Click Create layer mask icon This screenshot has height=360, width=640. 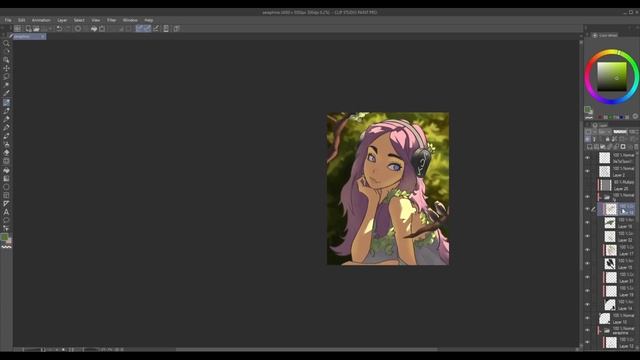[623, 147]
